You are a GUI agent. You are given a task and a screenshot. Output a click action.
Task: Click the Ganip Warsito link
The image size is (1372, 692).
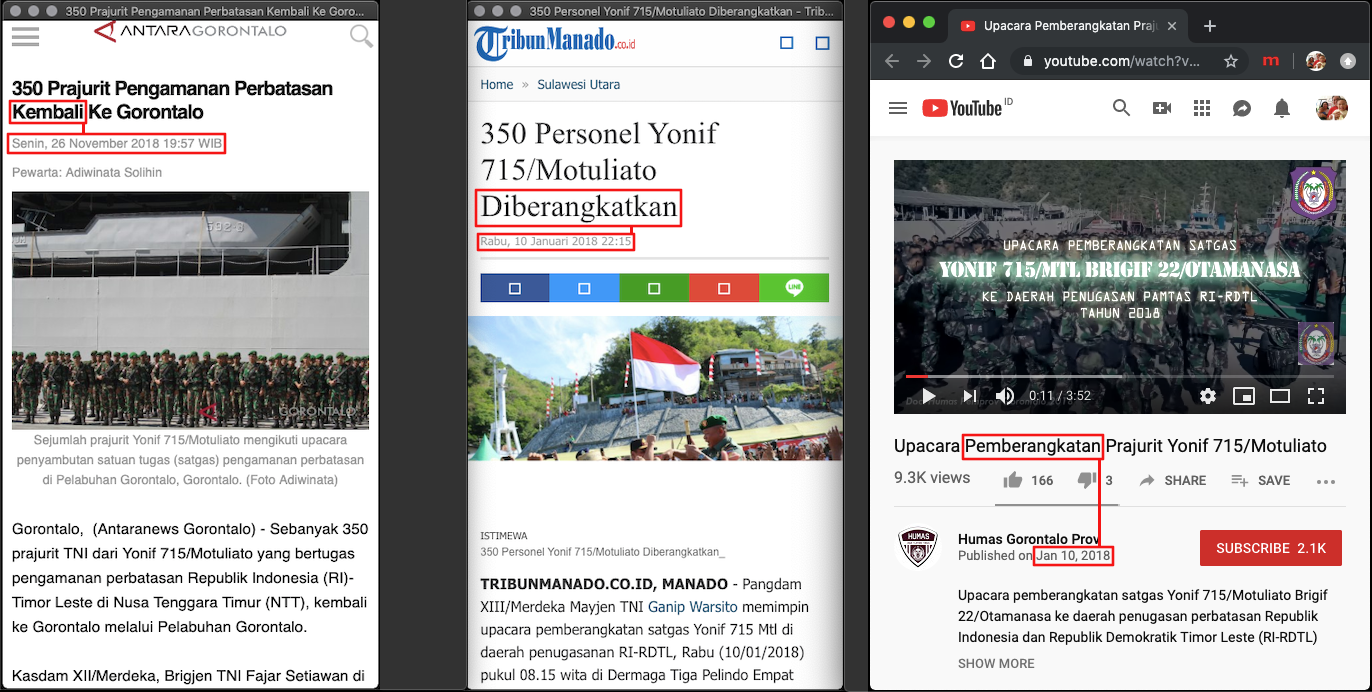coord(692,607)
